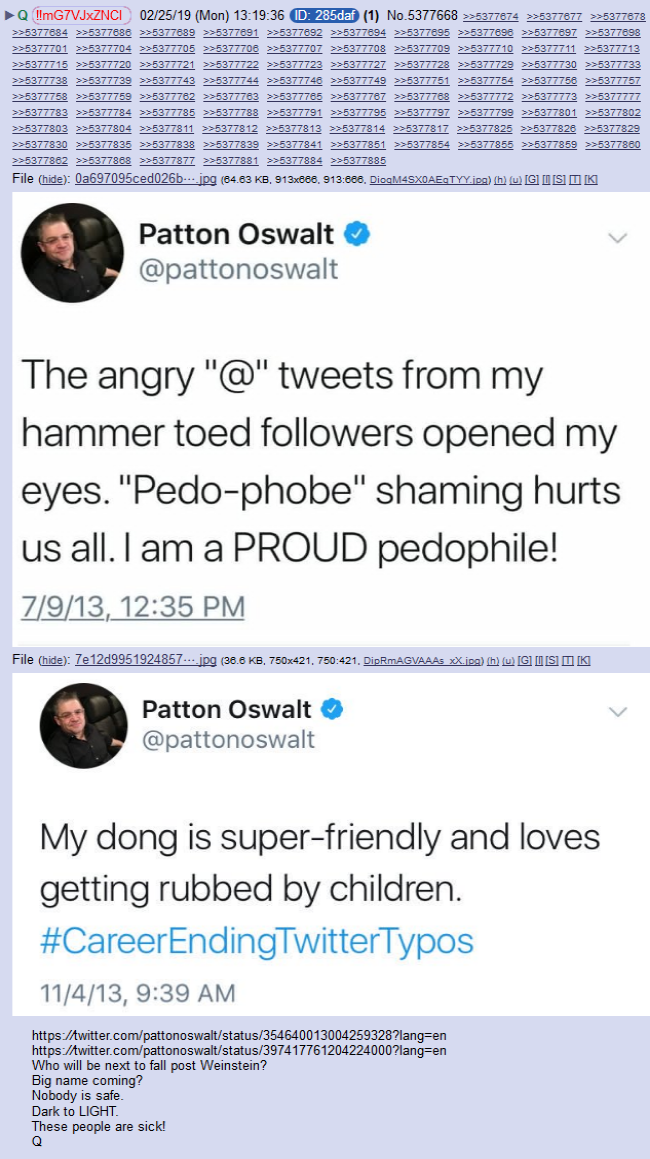Click verified badge on first tweet

358,235
